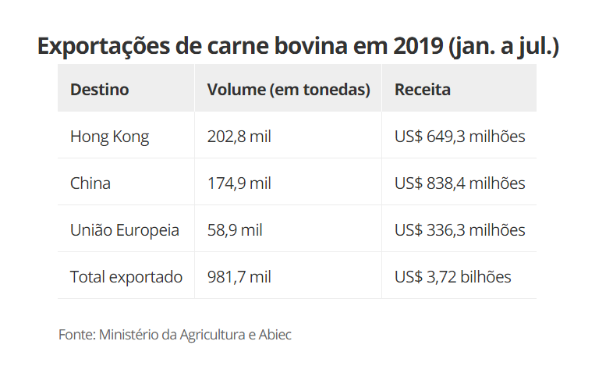Click the 202,8 mil volume cell

coord(239,136)
